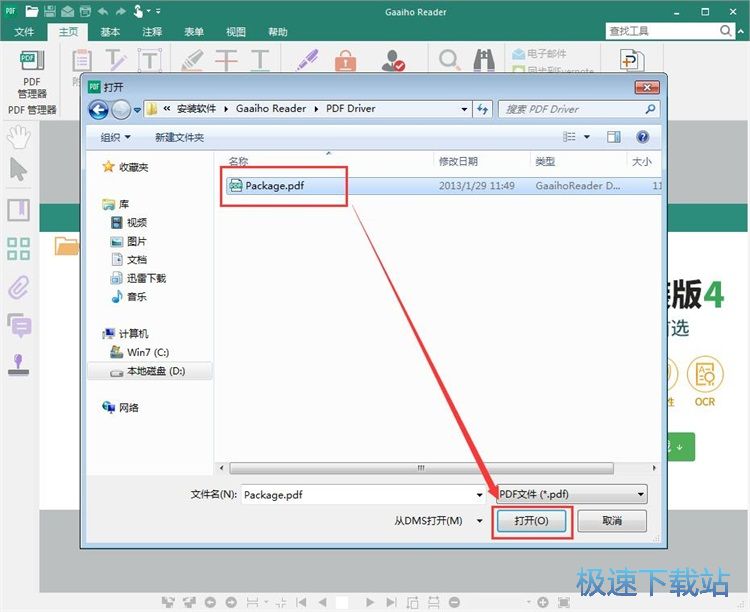750x612 pixels.
Task: Open the Comments panel icon
Action: tap(20, 325)
